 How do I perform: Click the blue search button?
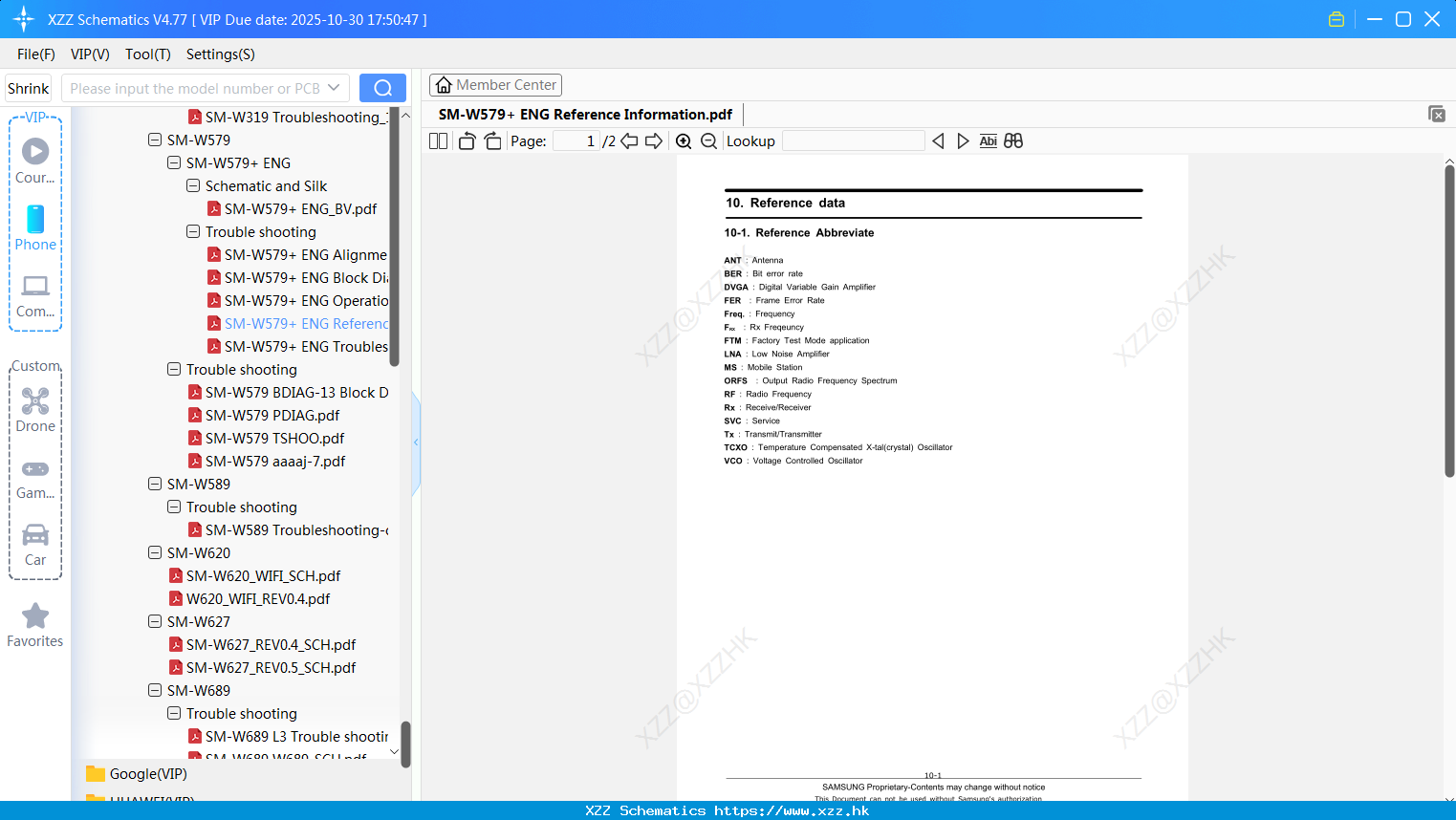pos(382,88)
